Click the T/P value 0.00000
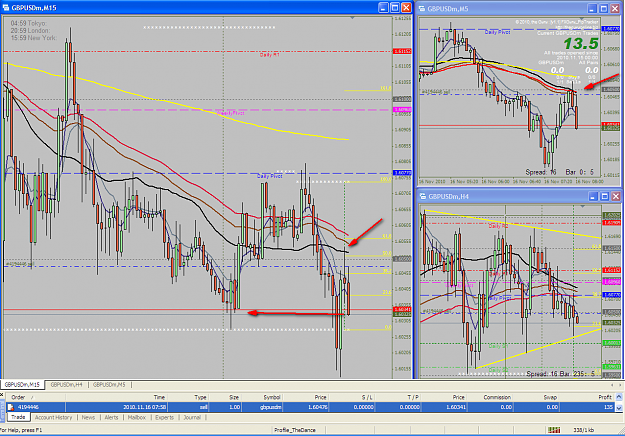 click(x=409, y=407)
